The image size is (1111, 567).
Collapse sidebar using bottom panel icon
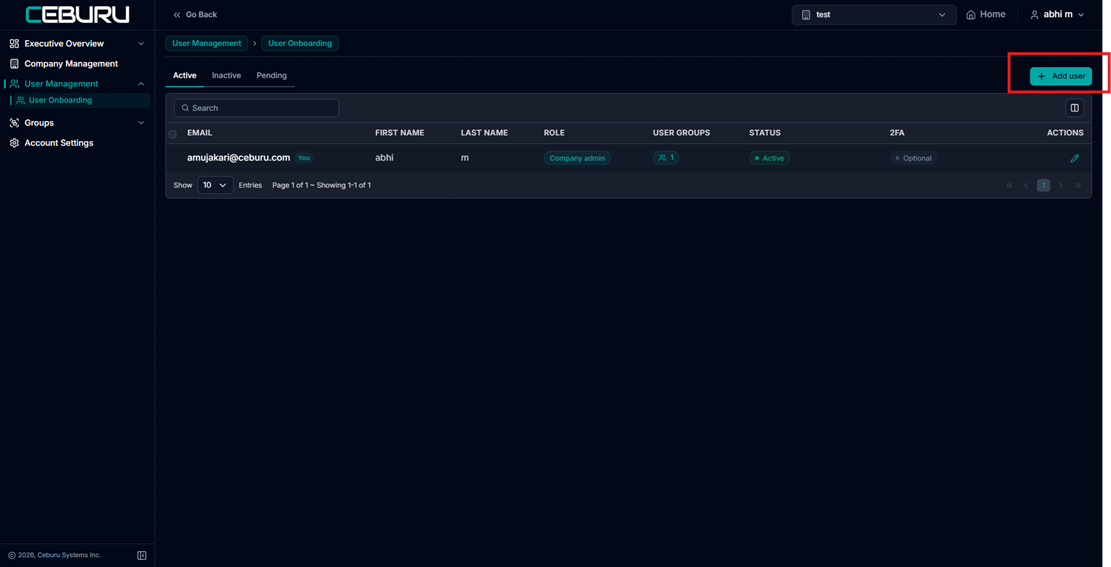[142, 555]
